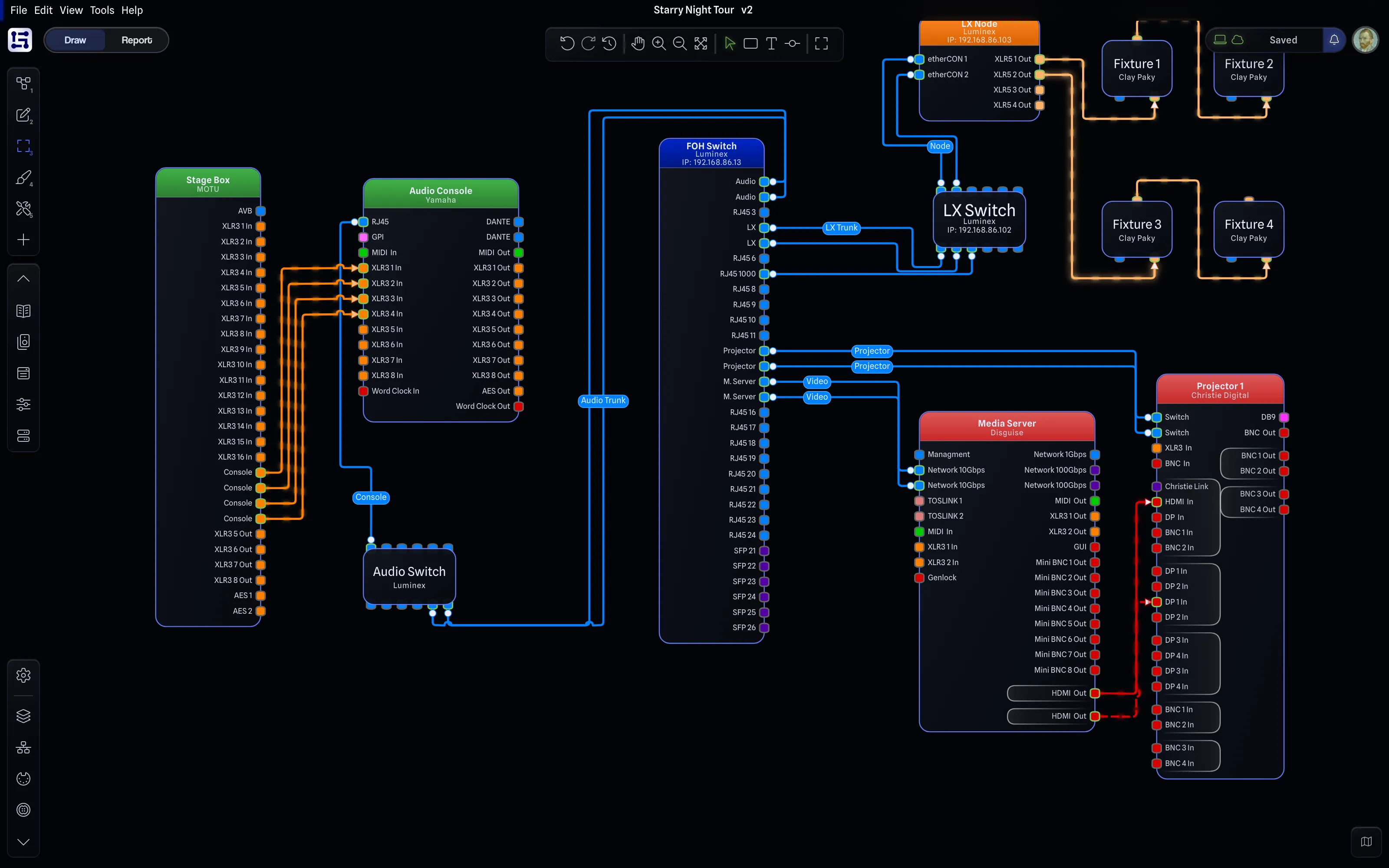Image resolution: width=1389 pixels, height=868 pixels.
Task: Select the text tool
Action: [771, 44]
